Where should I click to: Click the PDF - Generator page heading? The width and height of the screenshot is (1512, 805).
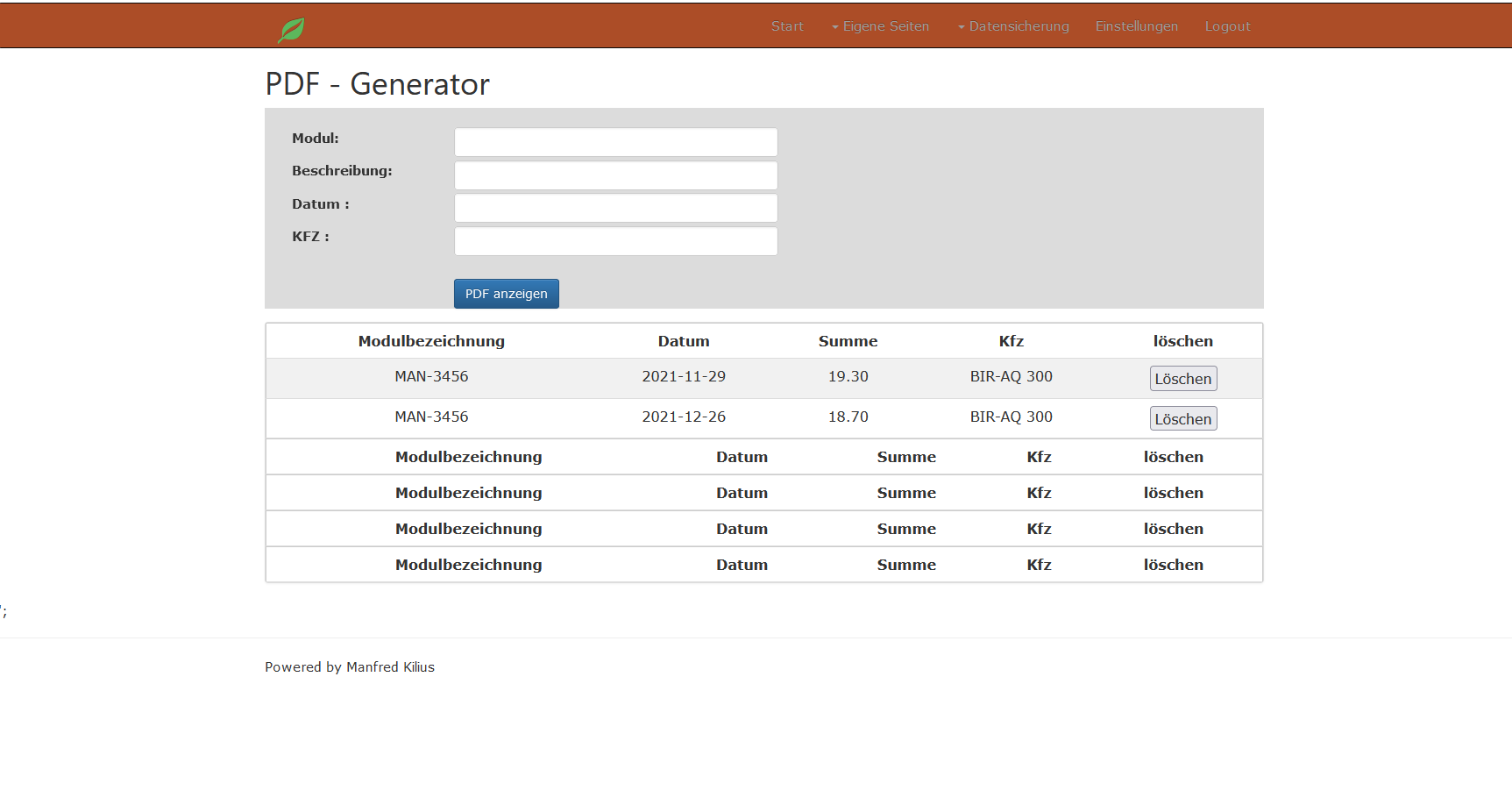click(377, 84)
